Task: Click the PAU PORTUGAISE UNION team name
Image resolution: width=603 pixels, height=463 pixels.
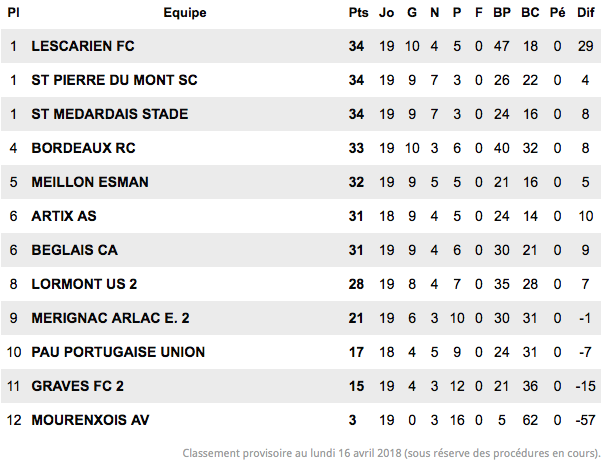Action: tap(118, 352)
